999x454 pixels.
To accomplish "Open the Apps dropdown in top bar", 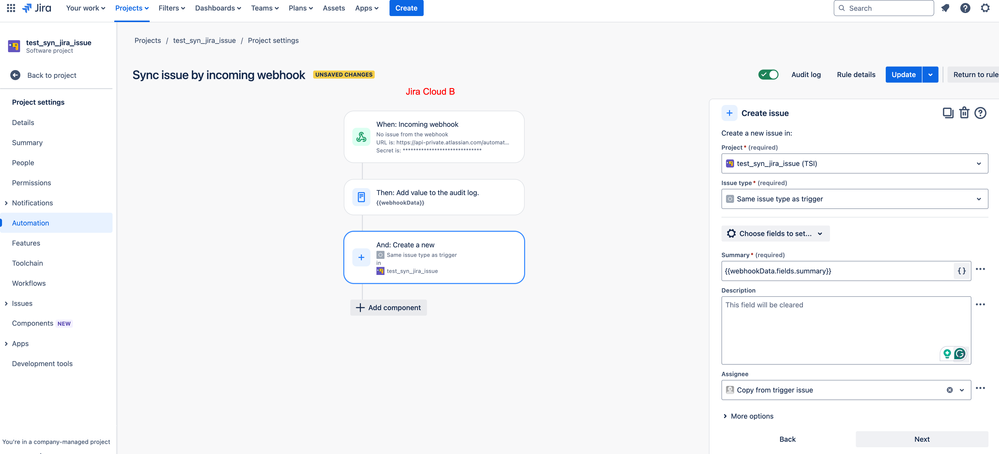I will 367,8.
